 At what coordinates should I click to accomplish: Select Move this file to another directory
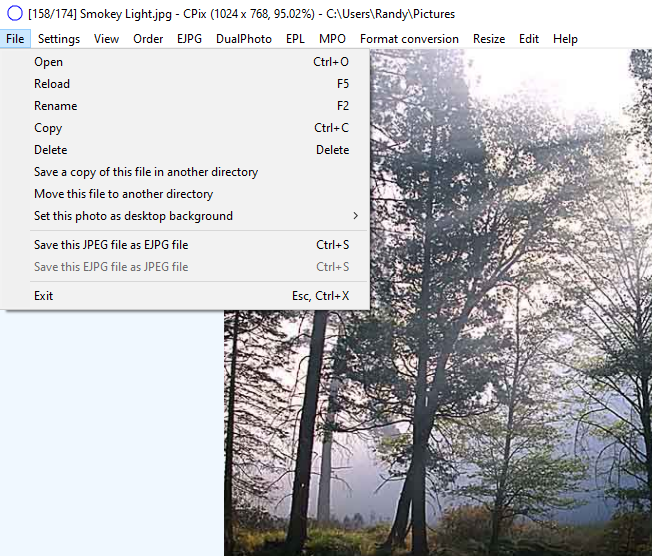185,194
